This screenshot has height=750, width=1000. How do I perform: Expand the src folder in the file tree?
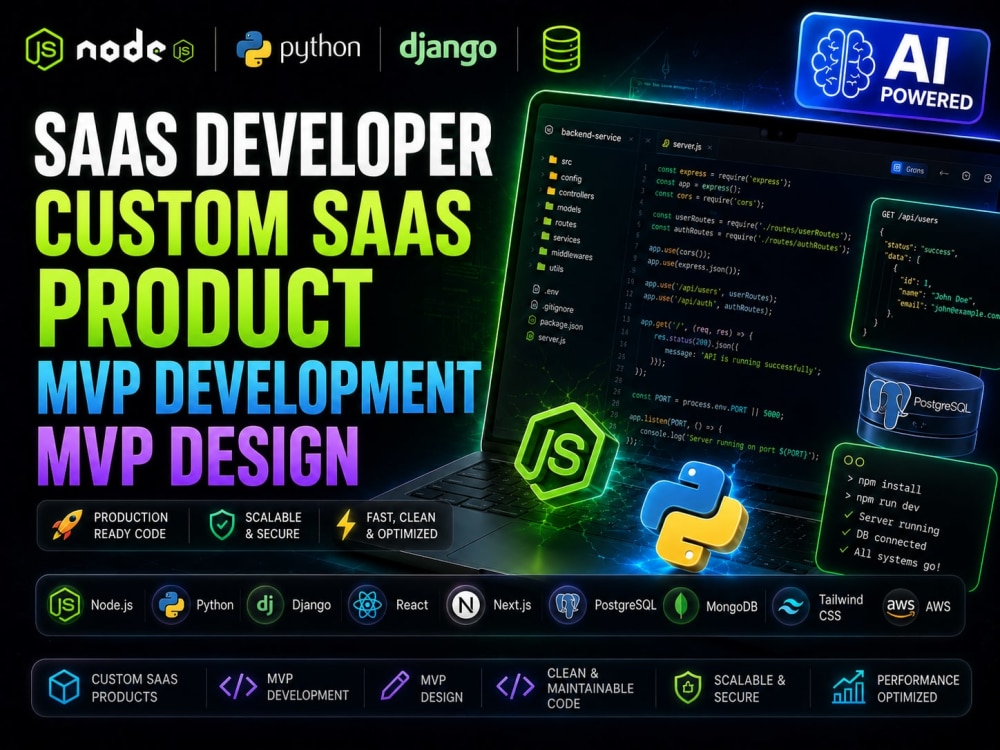click(559, 161)
